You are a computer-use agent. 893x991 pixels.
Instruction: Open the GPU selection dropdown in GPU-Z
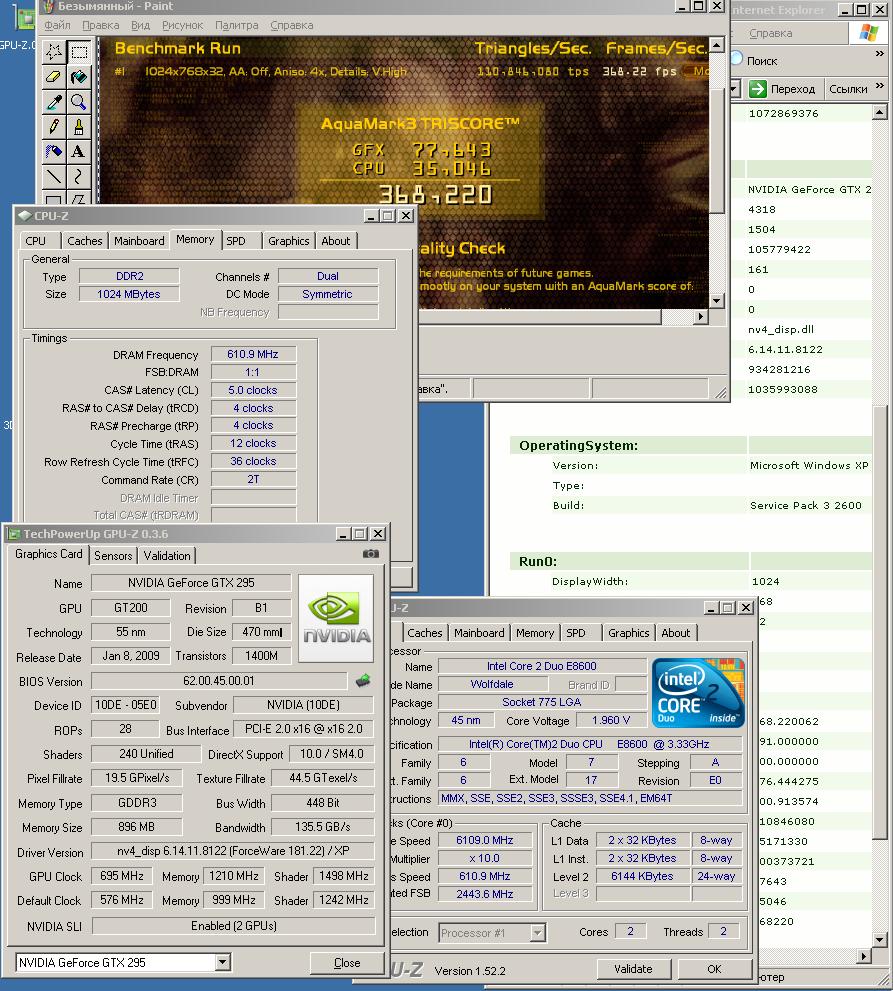point(222,963)
